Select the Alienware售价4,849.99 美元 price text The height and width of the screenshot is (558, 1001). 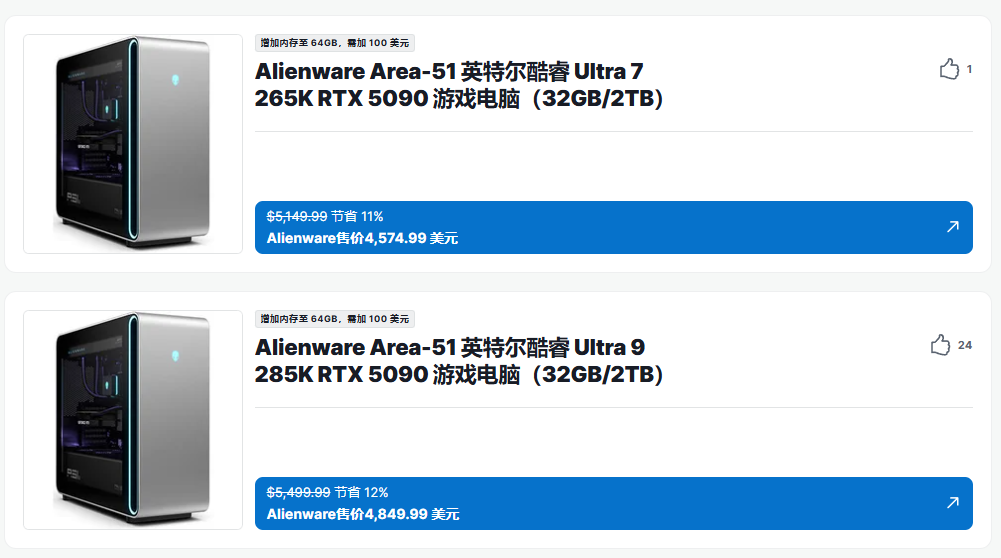coord(363,515)
